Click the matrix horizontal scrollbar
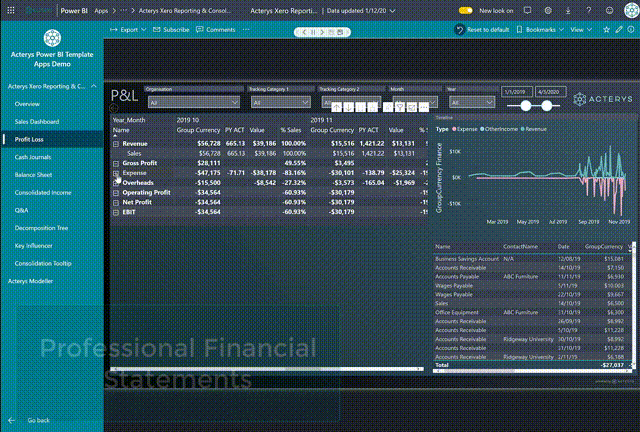 click(x=267, y=369)
